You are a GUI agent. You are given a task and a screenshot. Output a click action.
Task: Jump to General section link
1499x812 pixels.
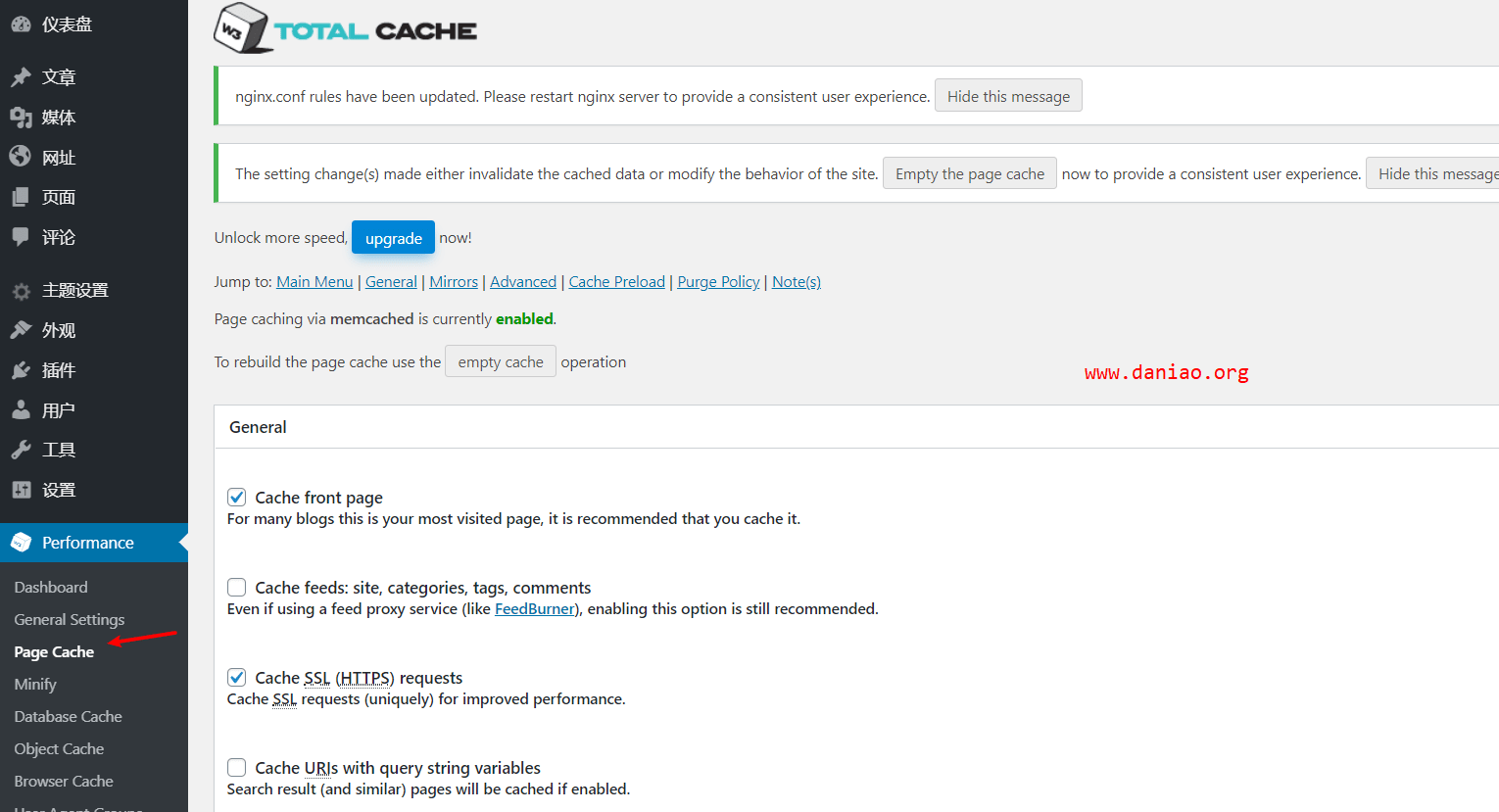click(391, 281)
